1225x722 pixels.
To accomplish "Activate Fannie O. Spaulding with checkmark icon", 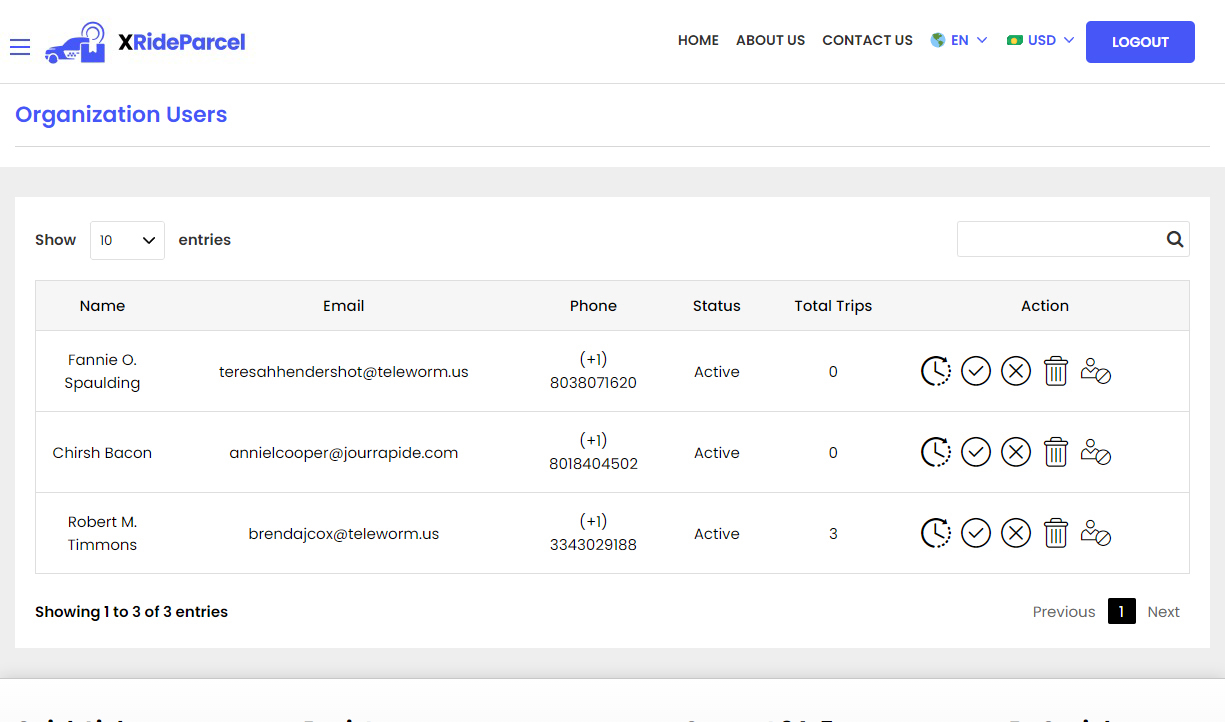I will click(x=975, y=371).
